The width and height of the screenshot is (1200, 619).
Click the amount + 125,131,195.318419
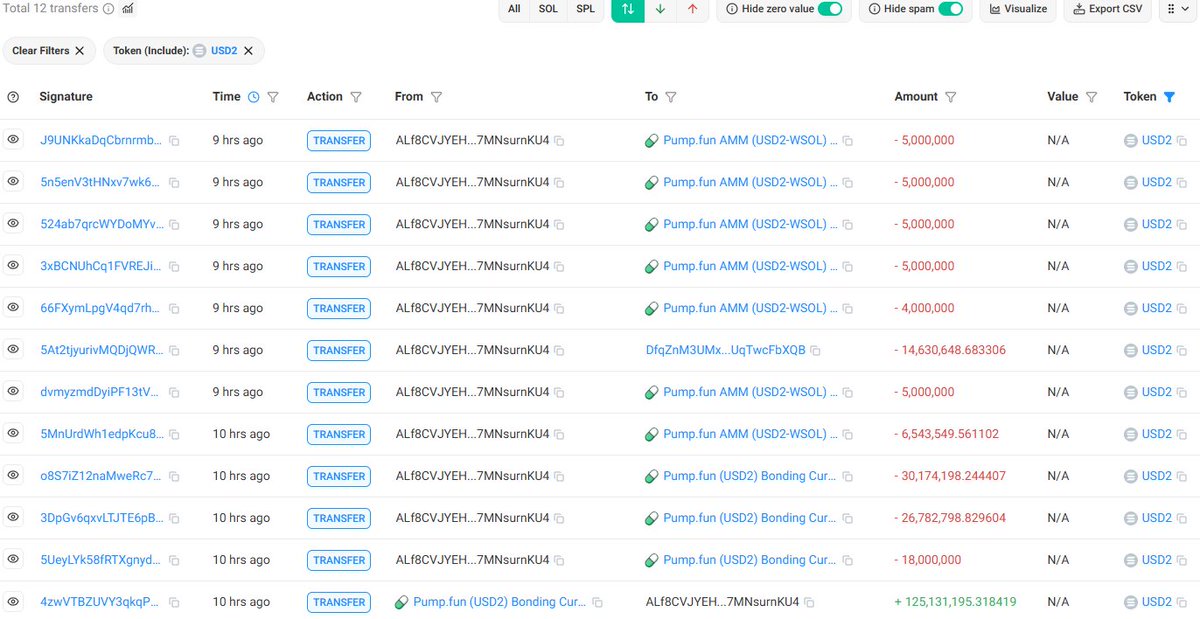pos(955,602)
